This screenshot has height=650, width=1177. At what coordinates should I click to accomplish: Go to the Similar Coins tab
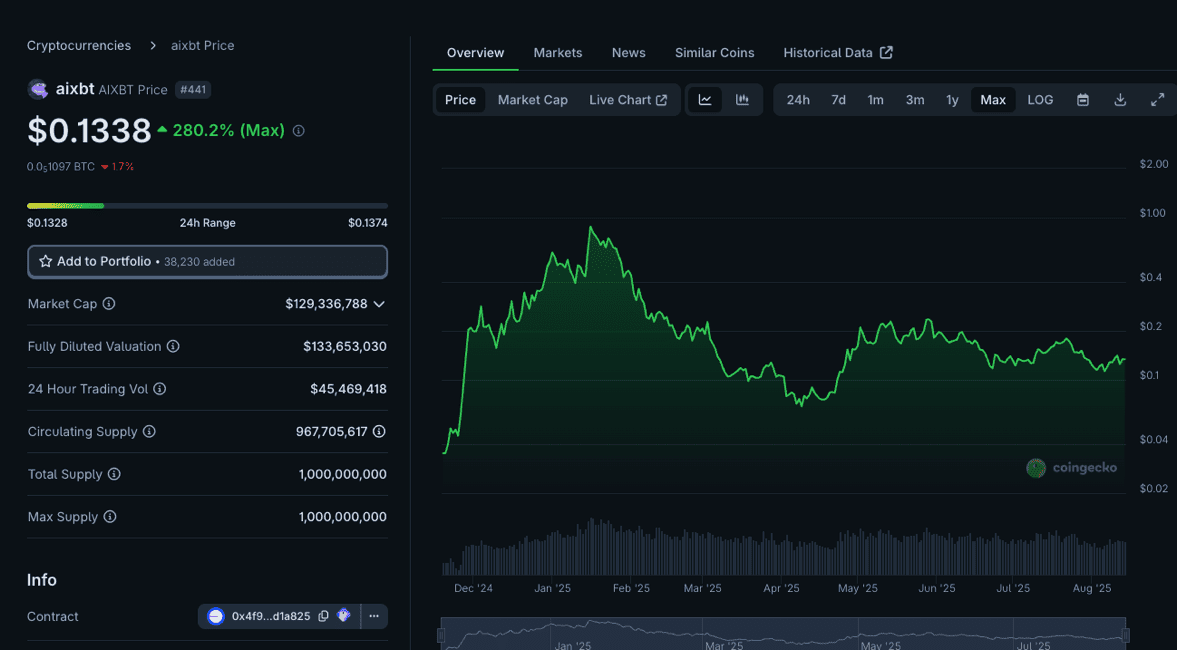(x=714, y=53)
